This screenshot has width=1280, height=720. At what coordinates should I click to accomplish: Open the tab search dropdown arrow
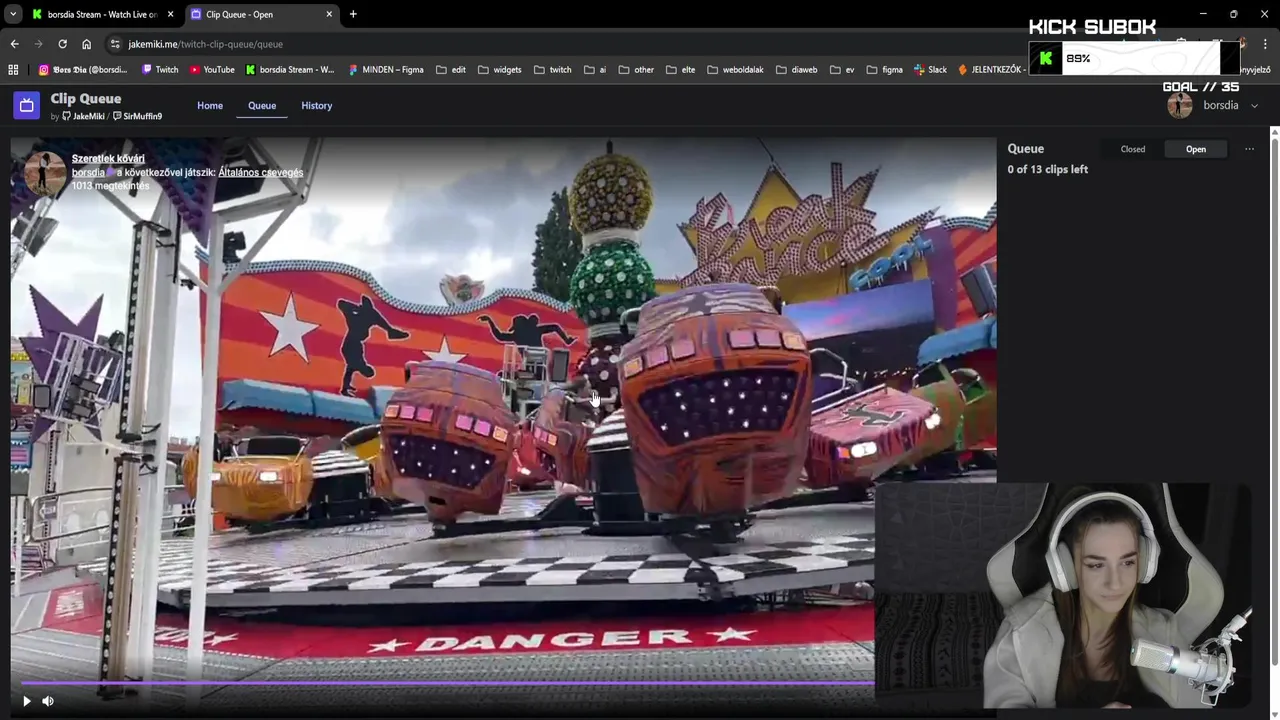[13, 14]
